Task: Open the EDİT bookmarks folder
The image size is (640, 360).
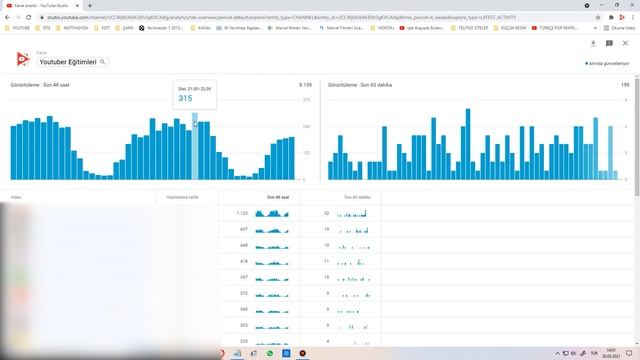Action: pos(102,28)
